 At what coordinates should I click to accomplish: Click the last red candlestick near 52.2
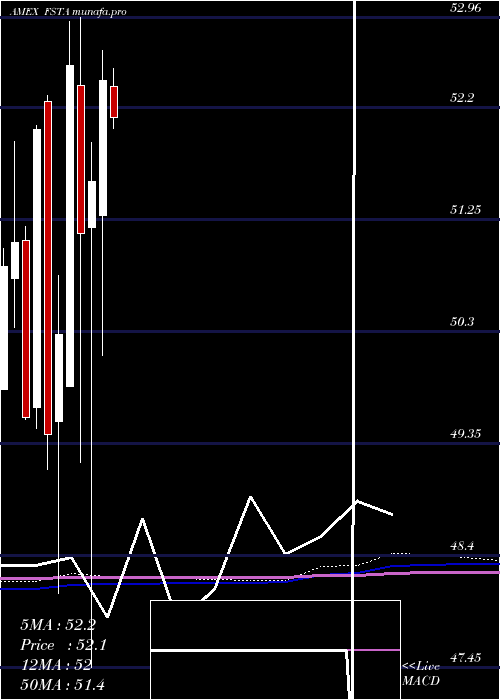click(114, 102)
